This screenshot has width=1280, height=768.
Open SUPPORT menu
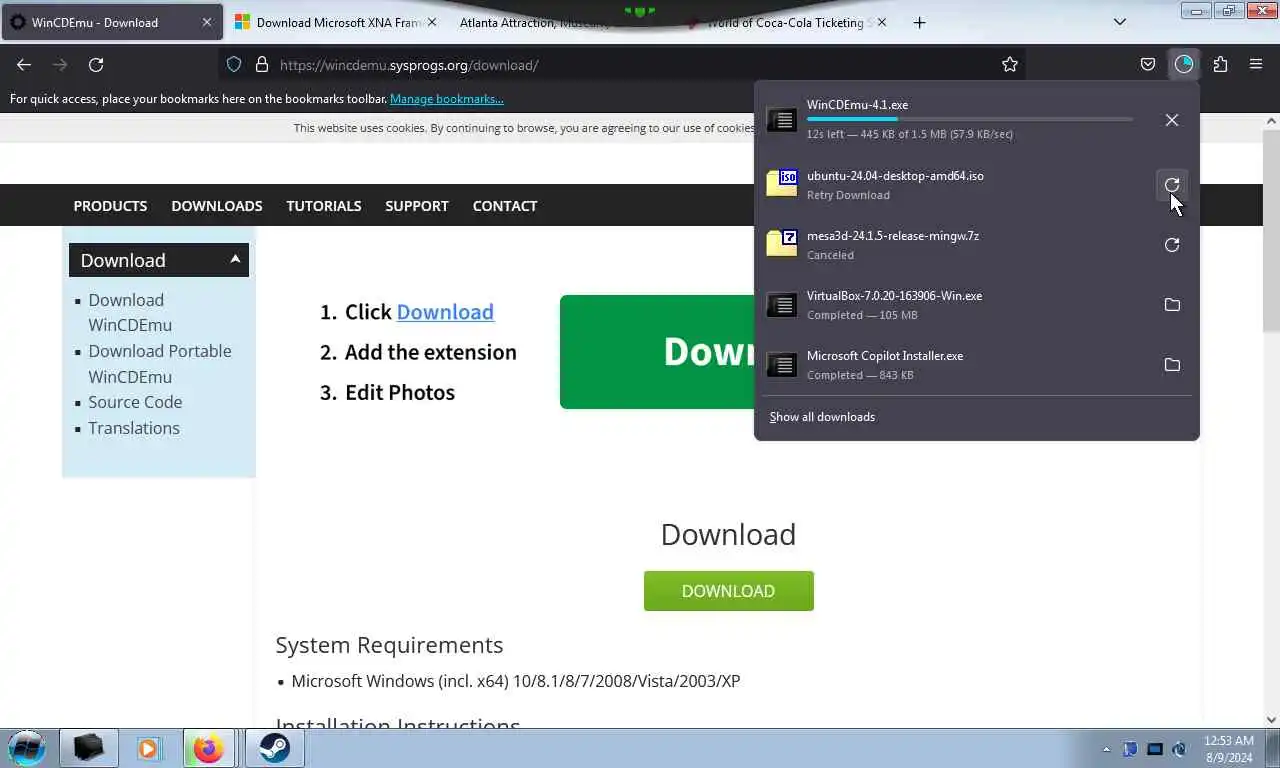tap(417, 205)
